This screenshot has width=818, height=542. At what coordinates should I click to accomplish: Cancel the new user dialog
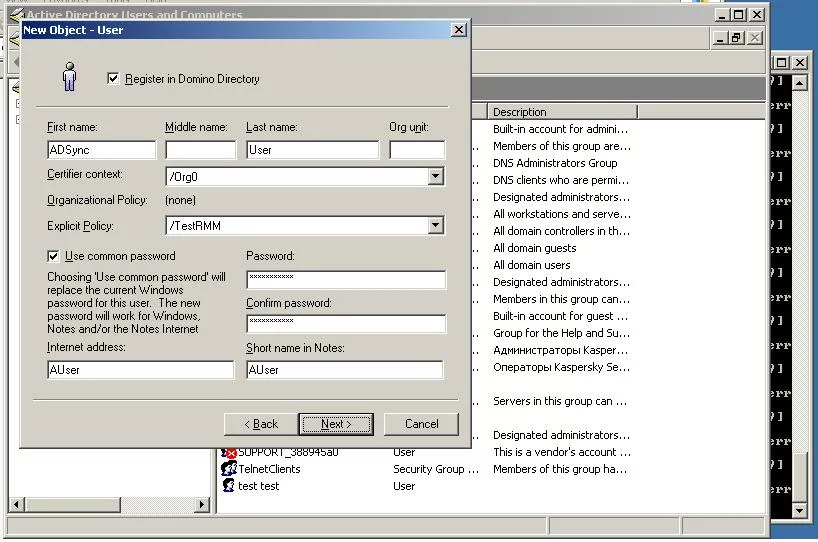[421, 424]
